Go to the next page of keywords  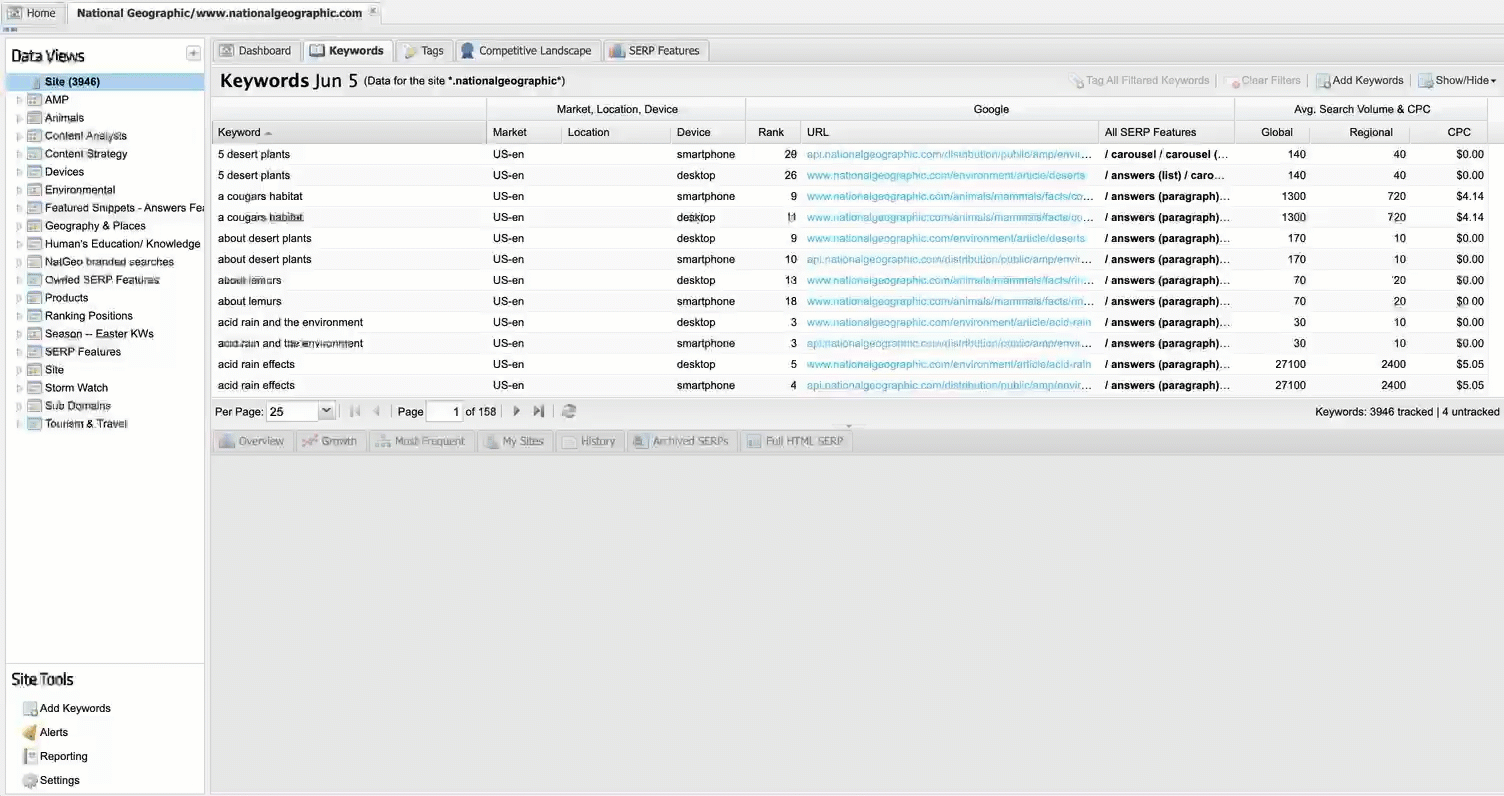516,411
